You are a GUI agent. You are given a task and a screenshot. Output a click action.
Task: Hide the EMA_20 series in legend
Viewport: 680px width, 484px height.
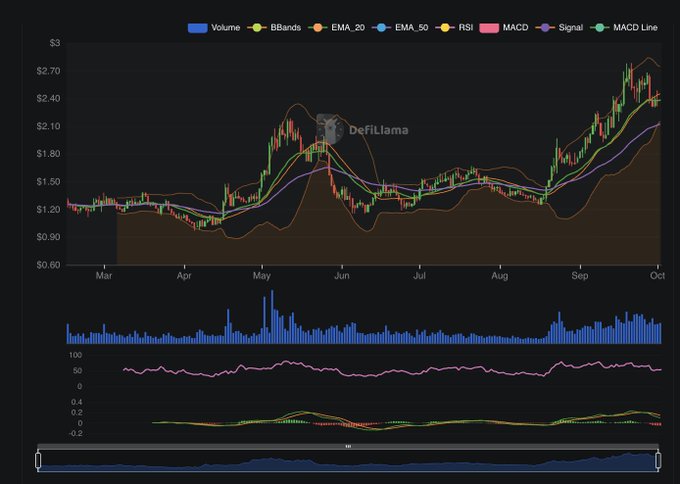pos(336,28)
